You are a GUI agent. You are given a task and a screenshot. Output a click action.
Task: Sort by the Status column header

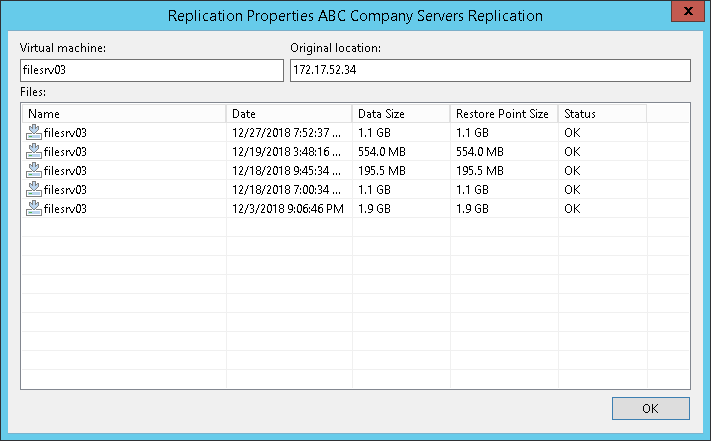[x=602, y=114]
